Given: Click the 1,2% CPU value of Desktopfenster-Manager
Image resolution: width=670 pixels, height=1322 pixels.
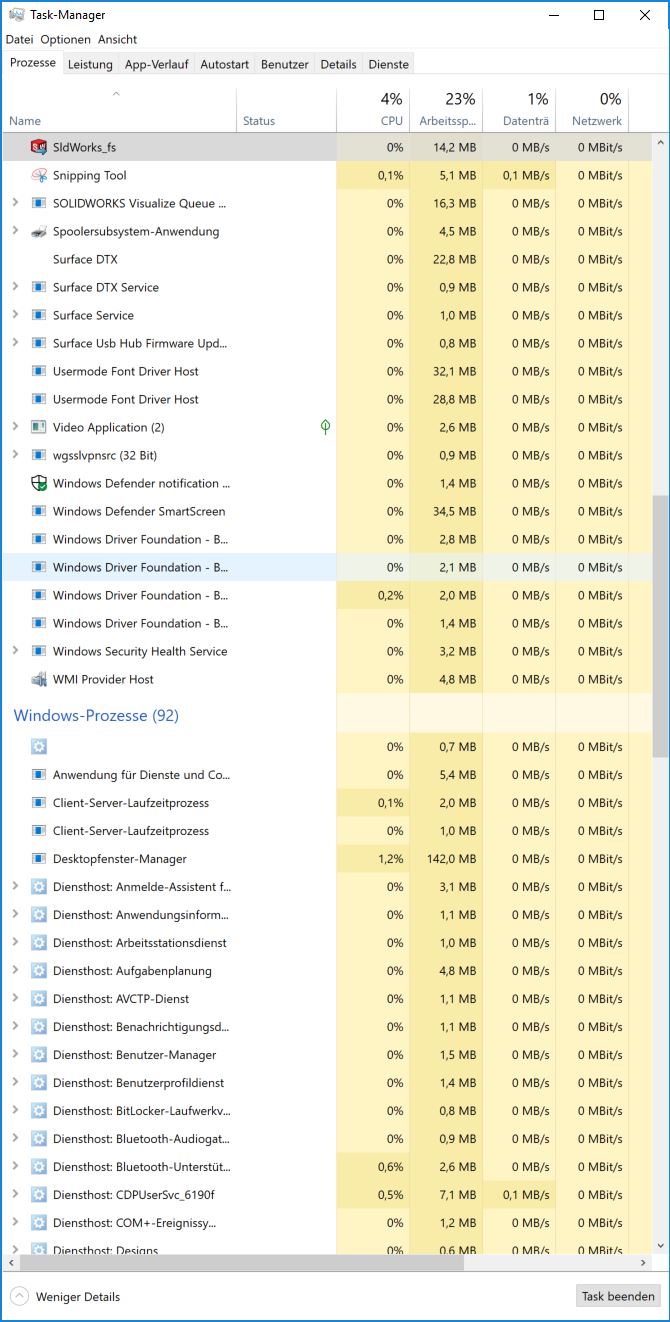Looking at the screenshot, I should click(x=391, y=859).
